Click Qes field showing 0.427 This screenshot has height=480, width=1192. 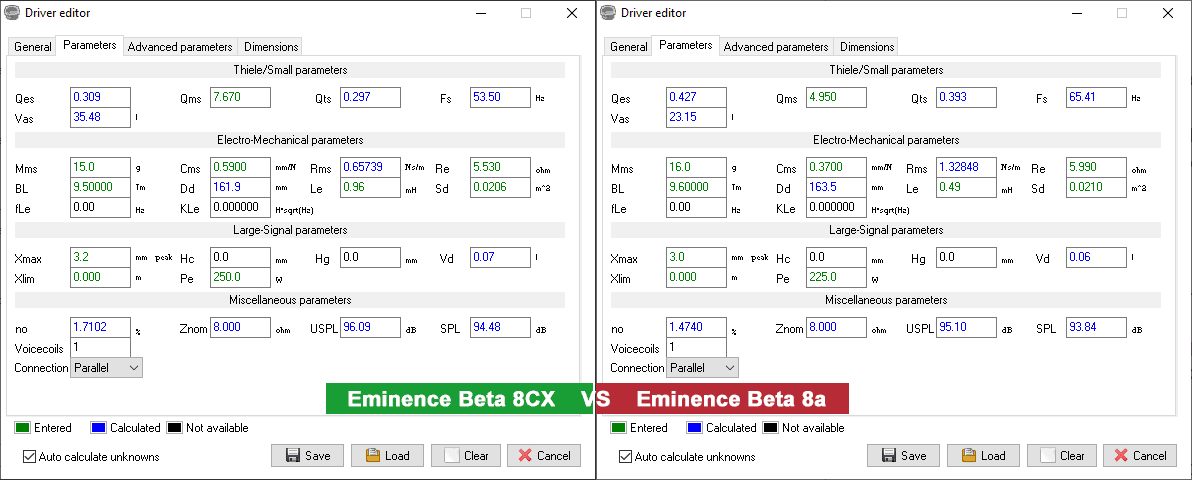pos(696,97)
